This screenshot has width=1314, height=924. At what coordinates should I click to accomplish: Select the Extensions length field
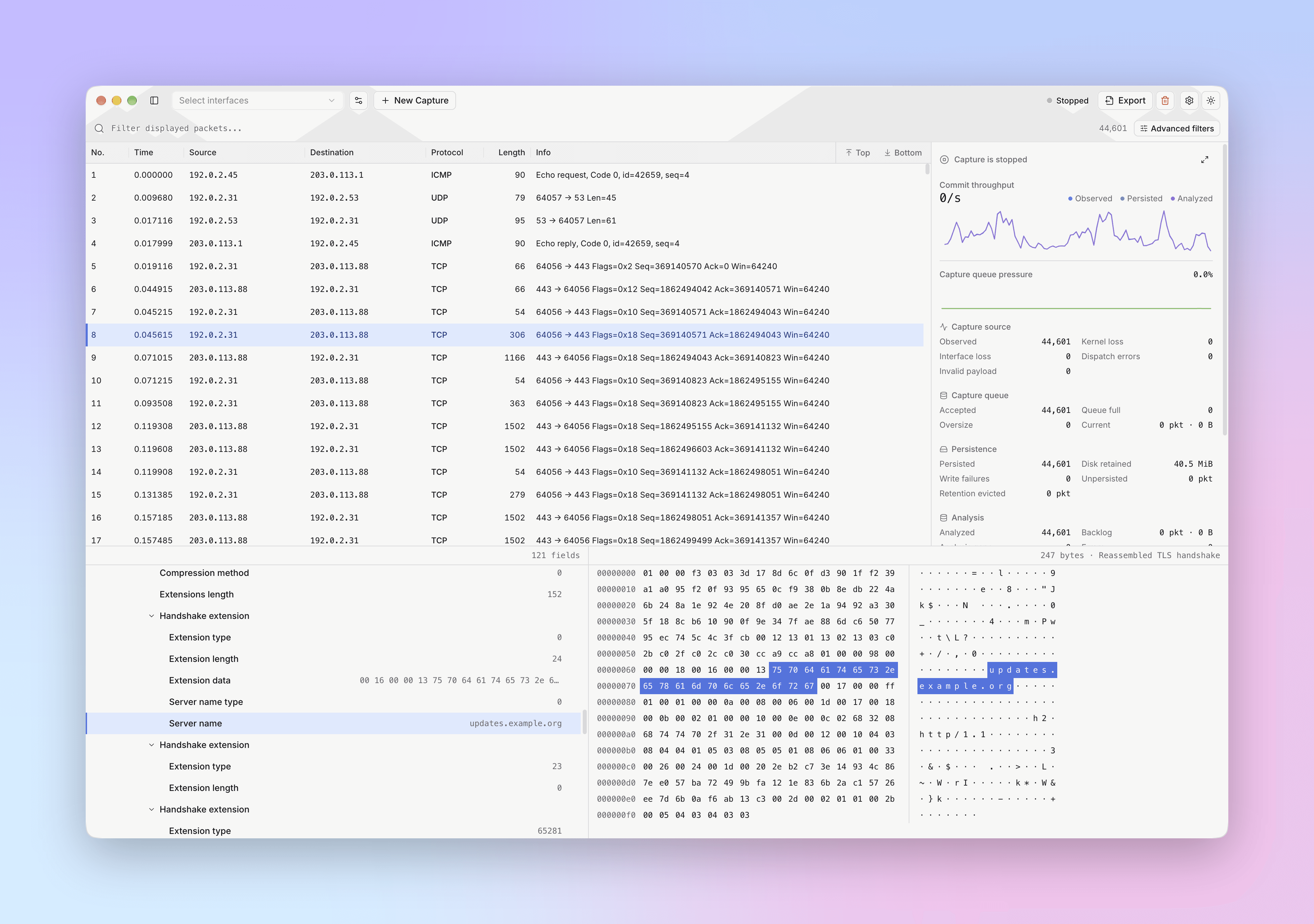coord(333,594)
